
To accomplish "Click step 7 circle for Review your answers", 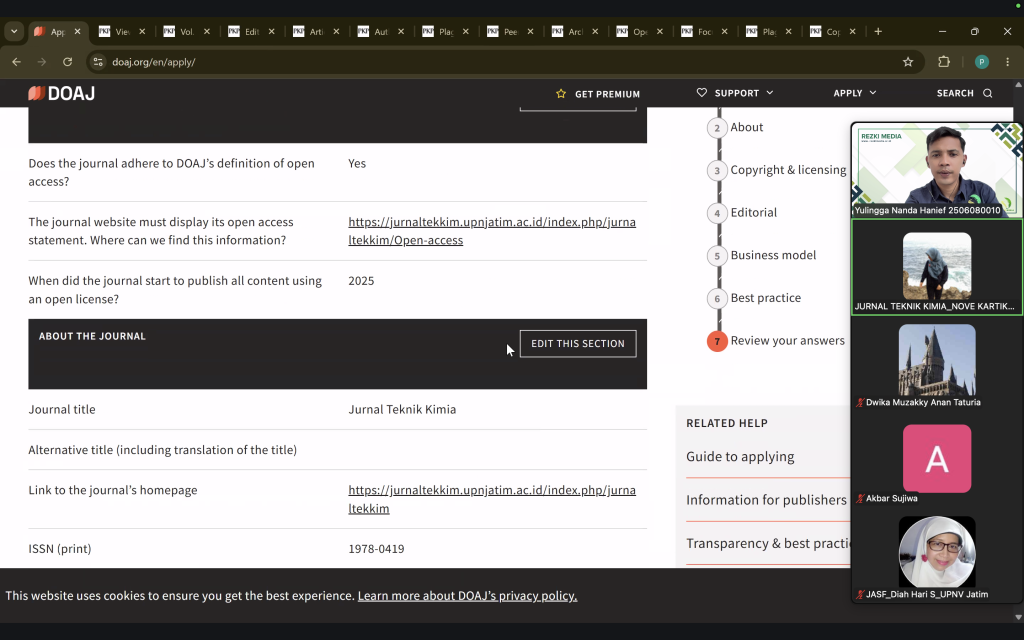I will point(717,341).
